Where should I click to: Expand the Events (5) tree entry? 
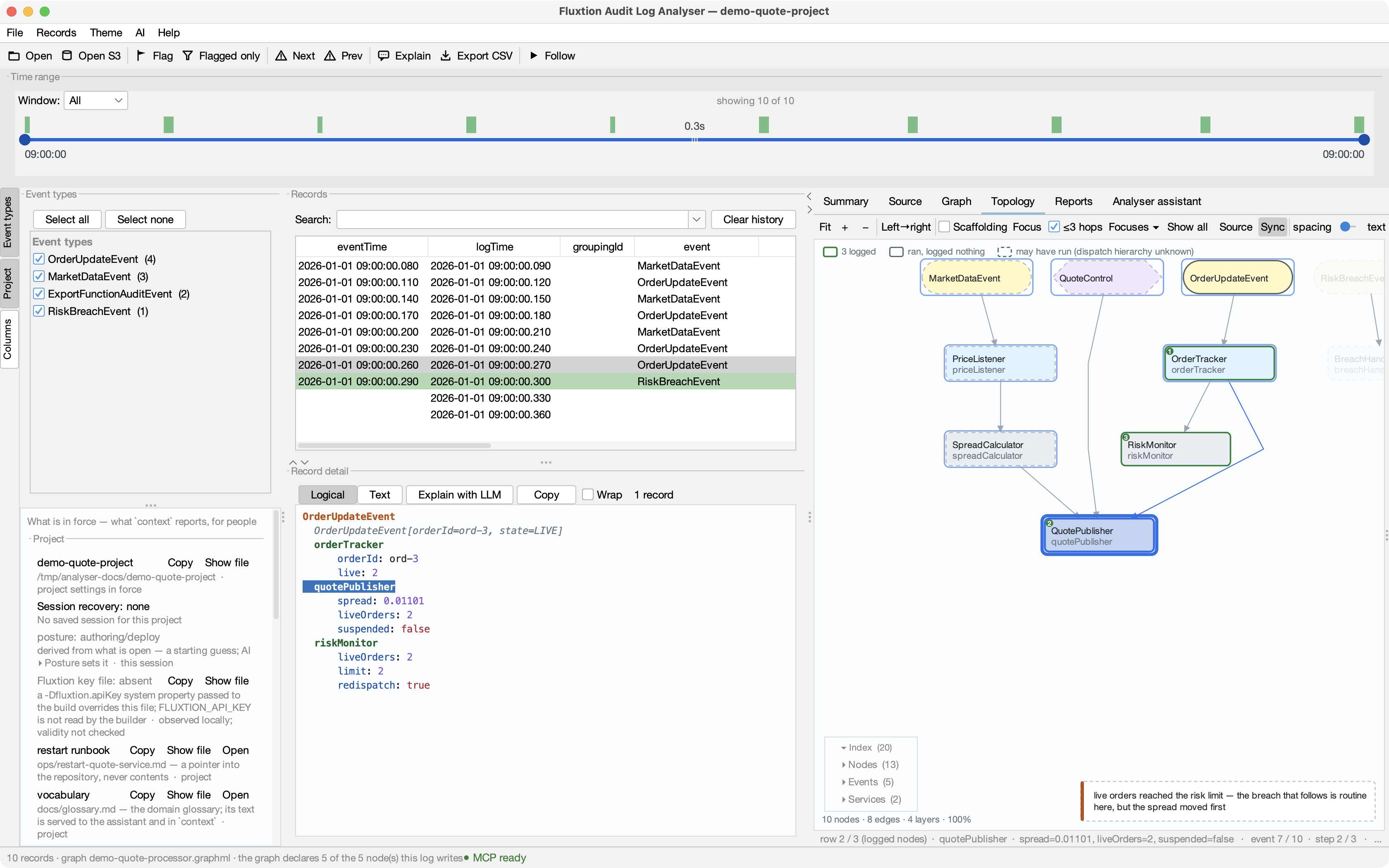pyautogui.click(x=844, y=782)
